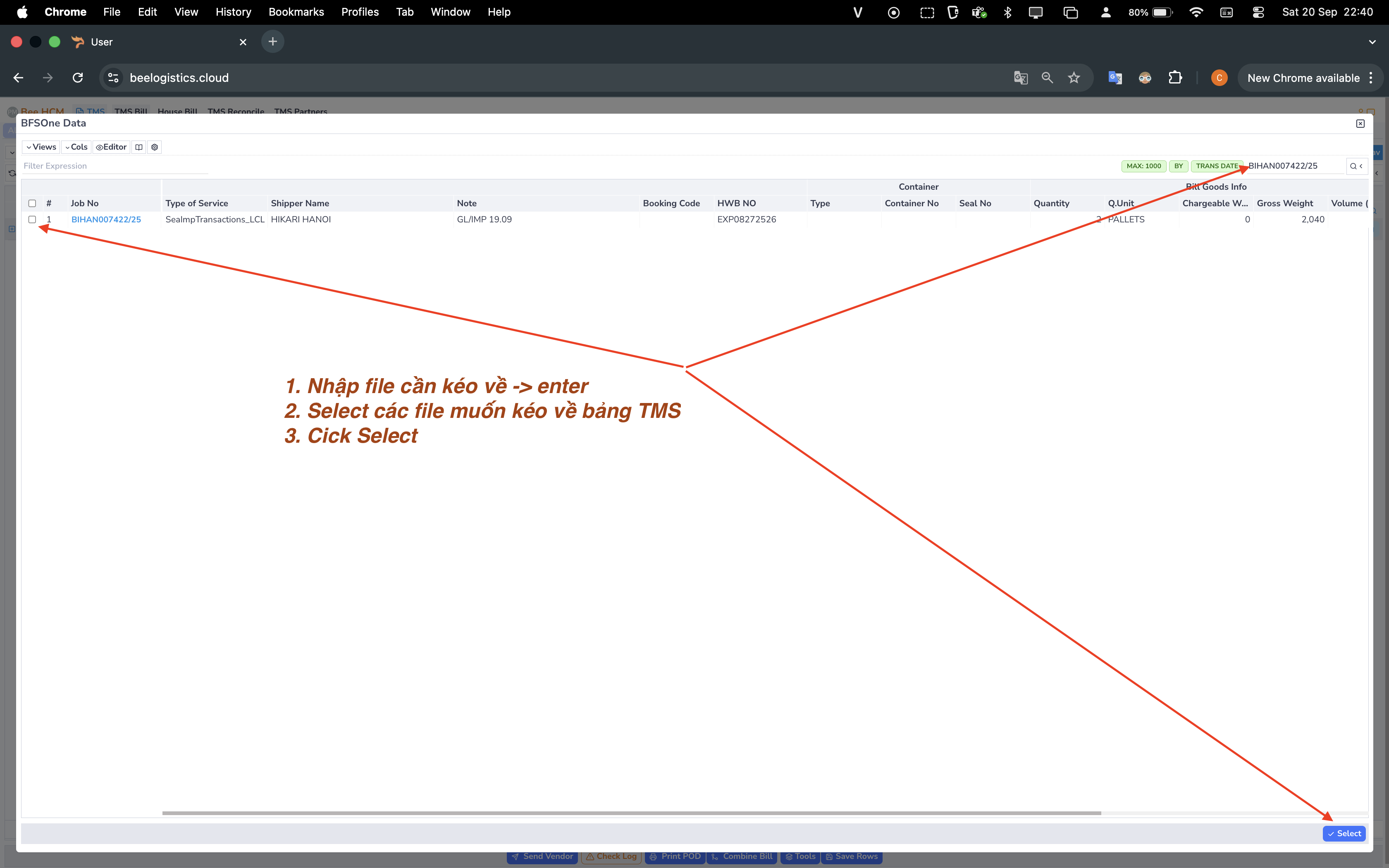Click the TRANS DATE filter tag
1389x868 pixels.
(1216, 166)
